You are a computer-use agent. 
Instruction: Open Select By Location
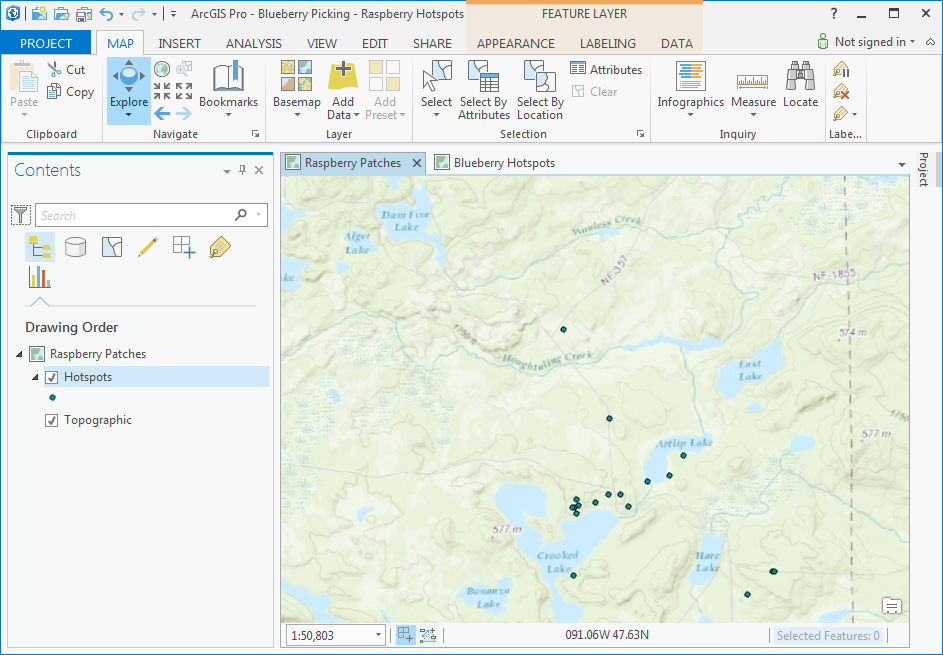click(539, 90)
